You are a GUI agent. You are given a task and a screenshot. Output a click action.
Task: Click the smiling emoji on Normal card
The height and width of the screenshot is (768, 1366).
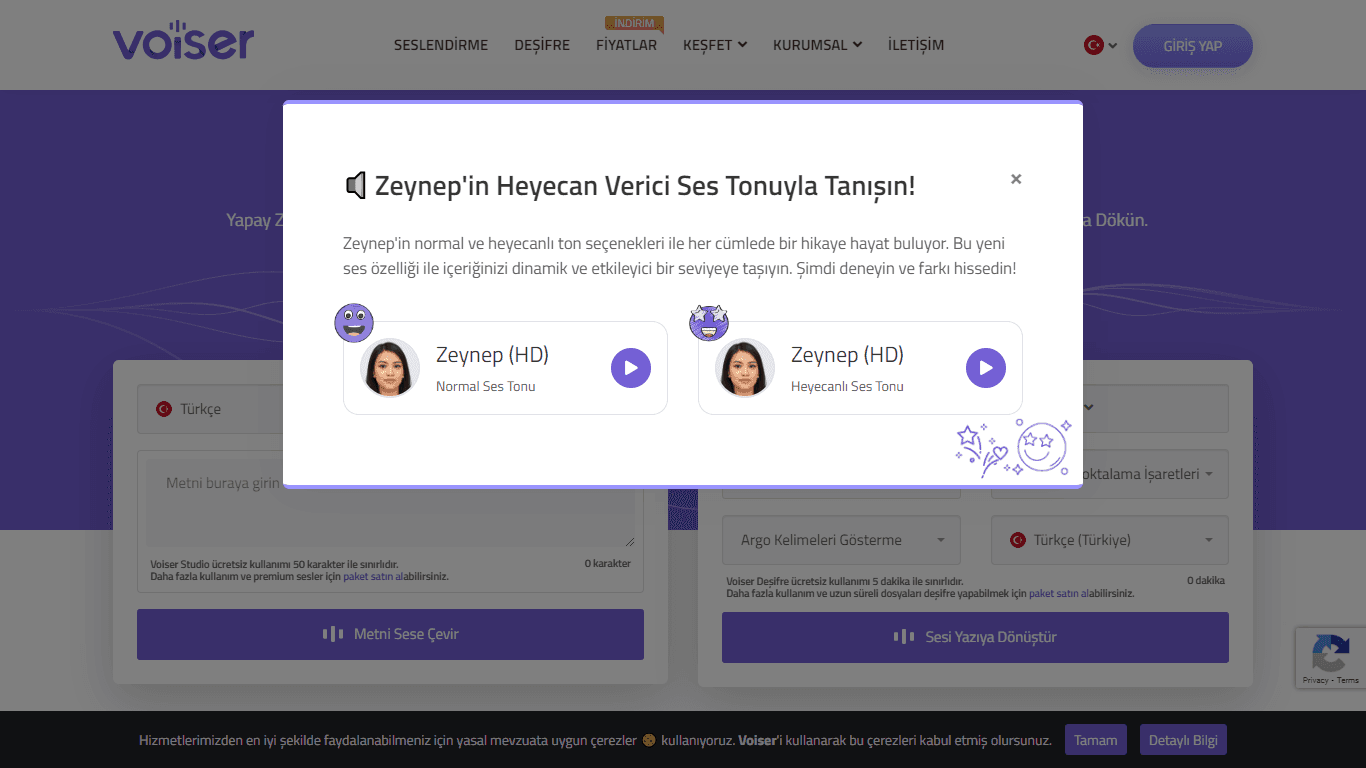pos(354,323)
